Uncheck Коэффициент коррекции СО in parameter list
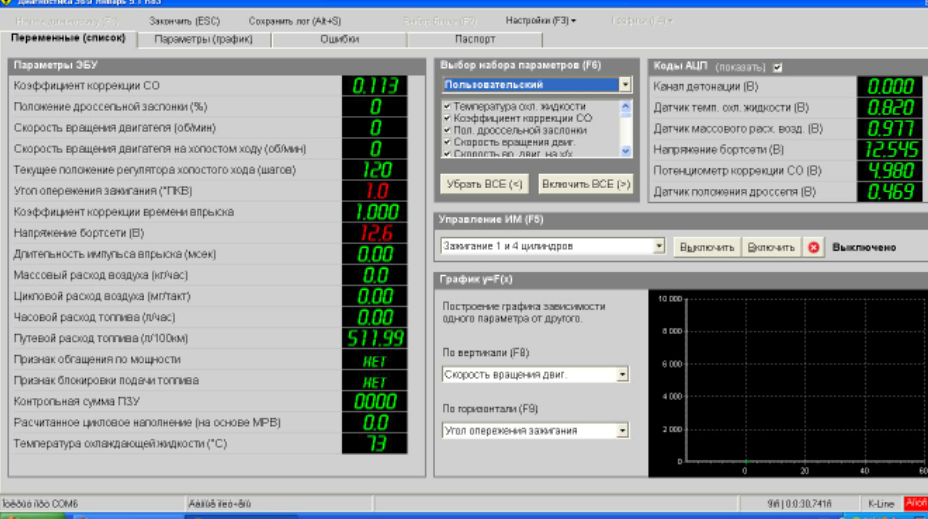This screenshot has height=519, width=928. 447,118
